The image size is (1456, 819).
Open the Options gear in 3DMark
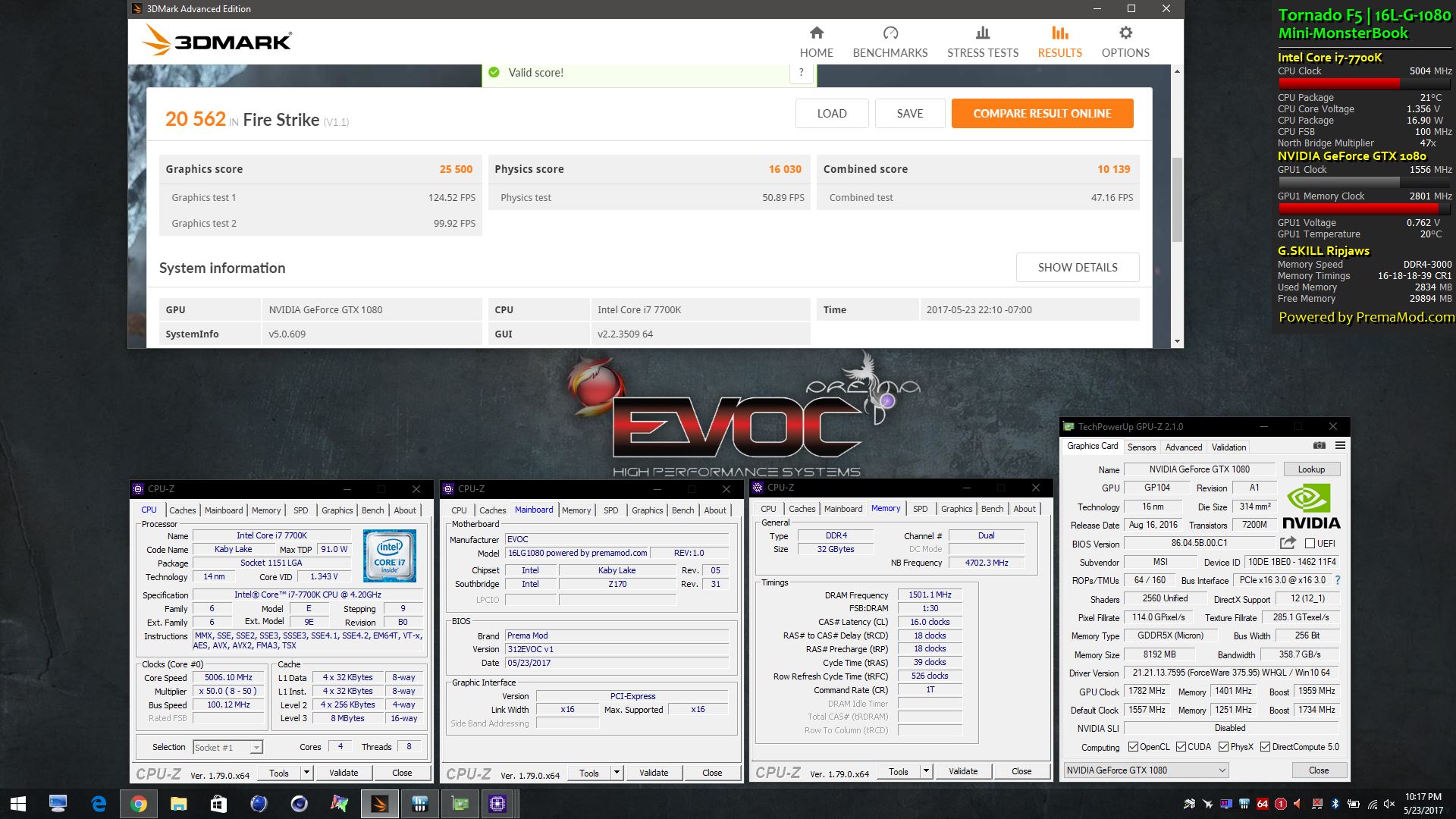(1125, 33)
